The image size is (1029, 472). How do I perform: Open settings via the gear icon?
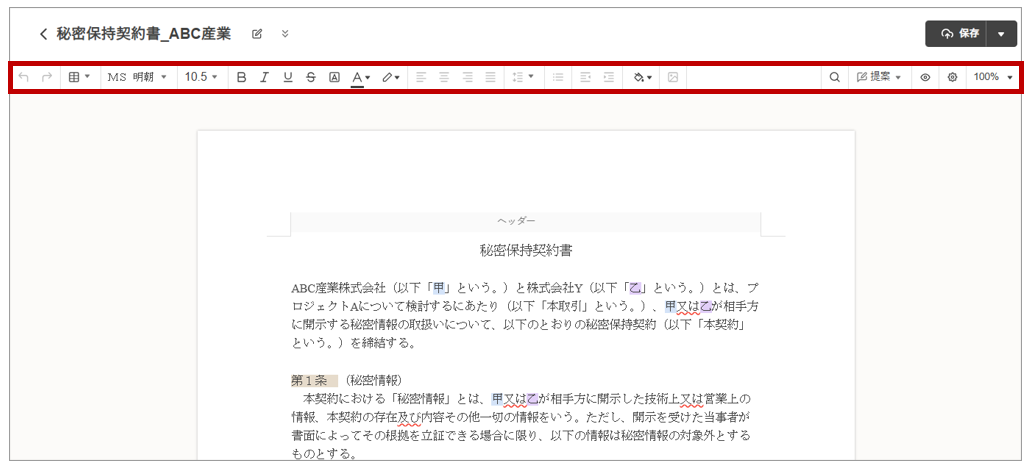pos(952,77)
